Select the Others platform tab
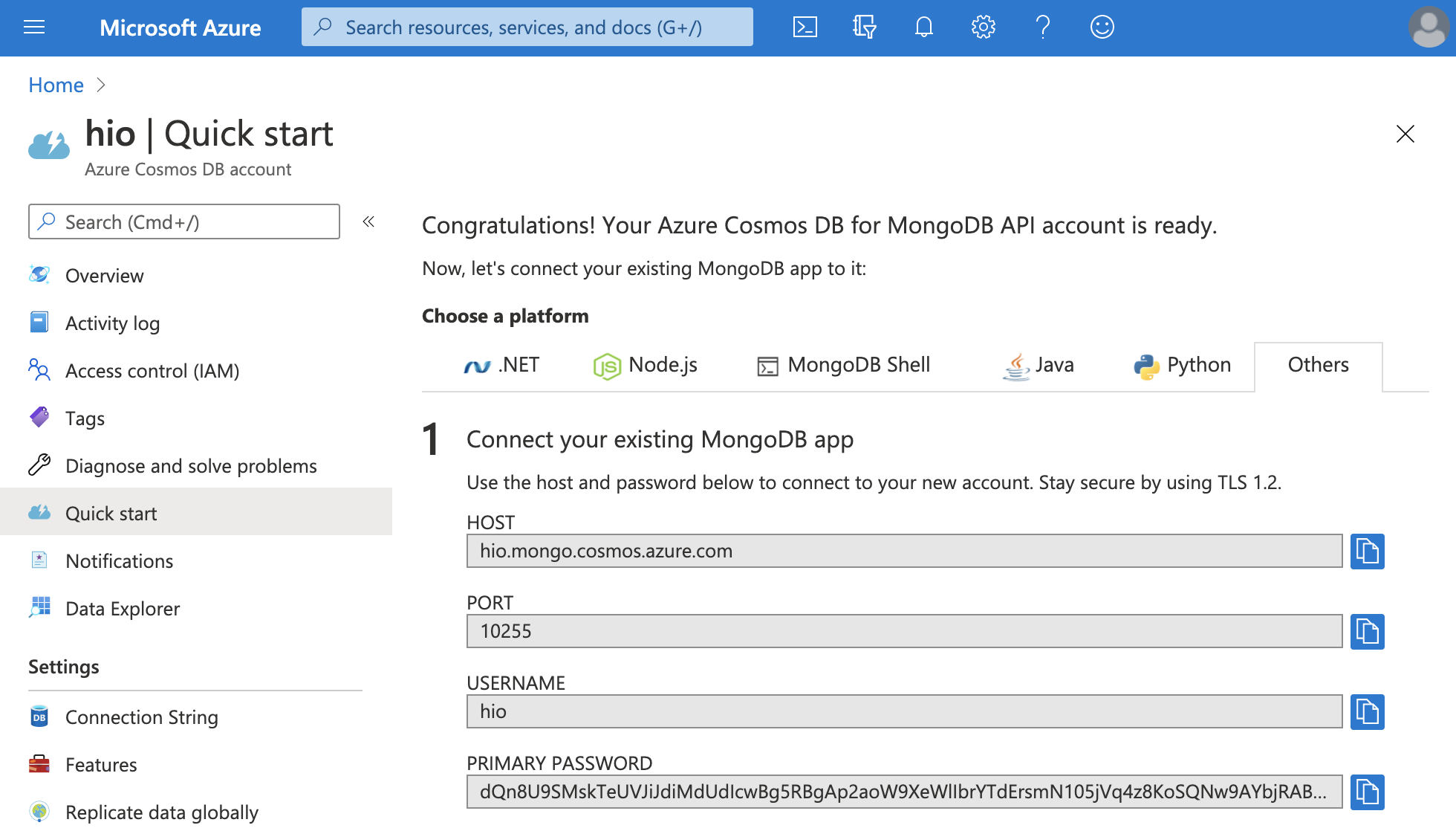This screenshot has height=831, width=1456. tap(1319, 365)
